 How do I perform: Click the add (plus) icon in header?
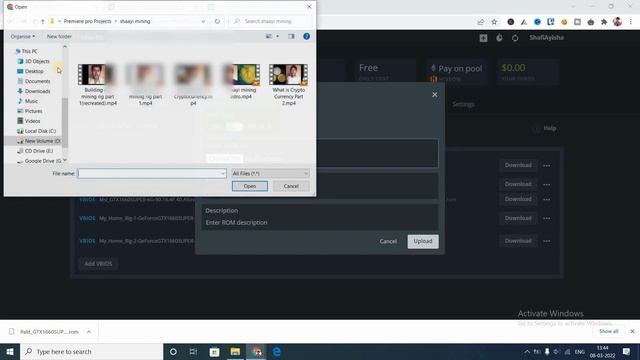pos(483,38)
